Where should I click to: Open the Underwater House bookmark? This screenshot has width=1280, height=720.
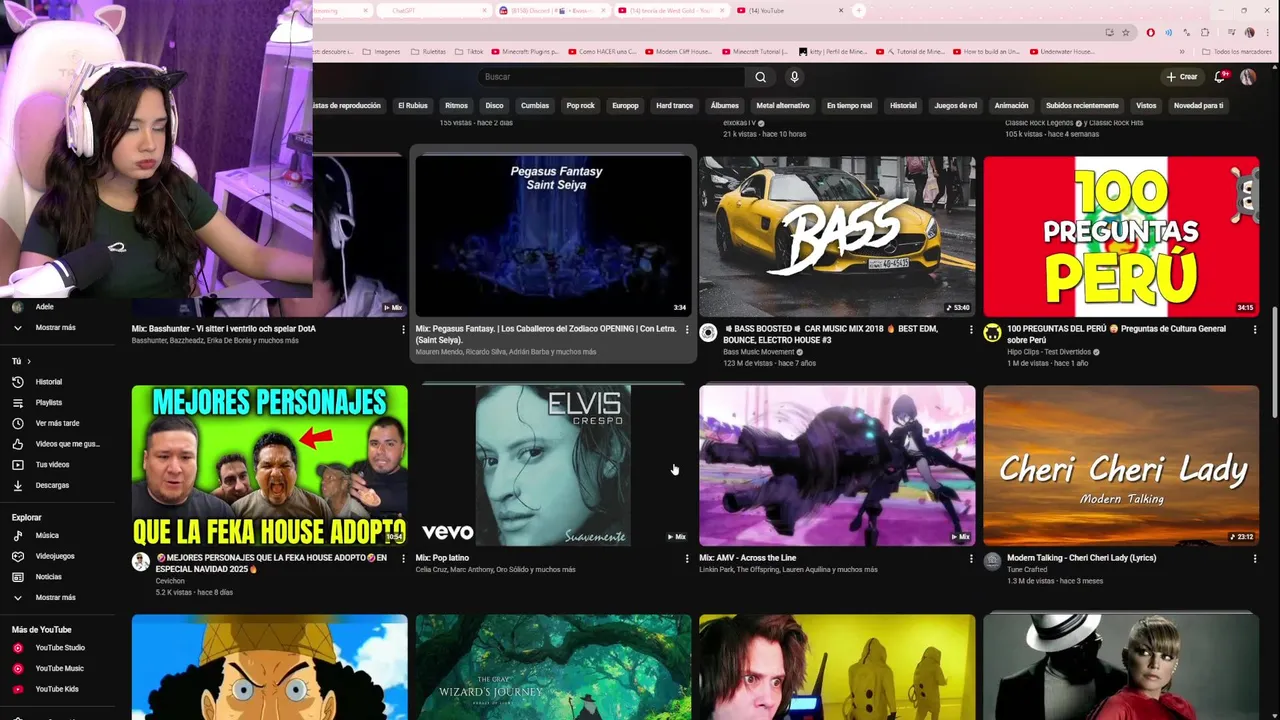[x=1060, y=51]
